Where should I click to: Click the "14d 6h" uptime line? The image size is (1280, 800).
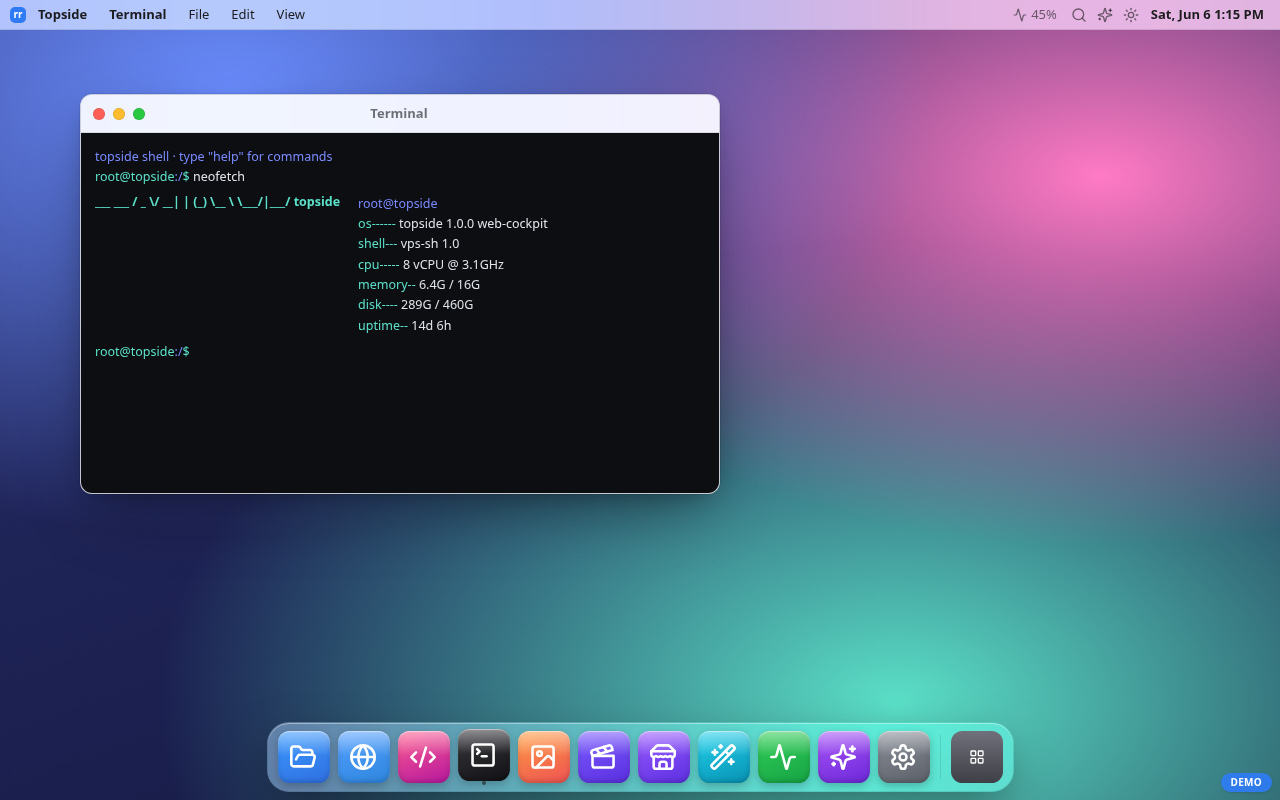[405, 325]
